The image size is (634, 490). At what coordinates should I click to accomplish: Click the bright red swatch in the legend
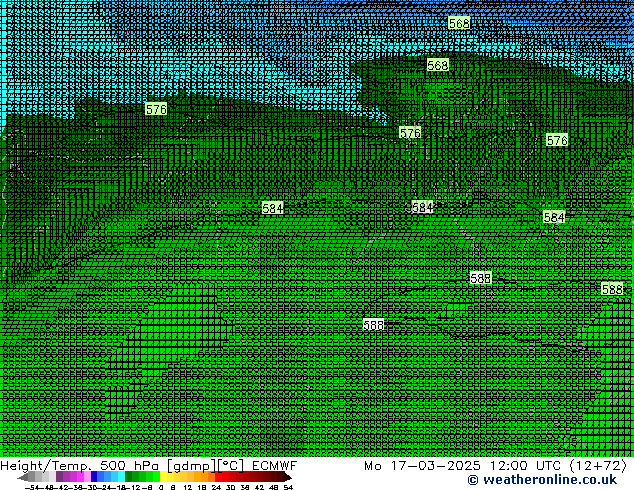tap(218, 477)
